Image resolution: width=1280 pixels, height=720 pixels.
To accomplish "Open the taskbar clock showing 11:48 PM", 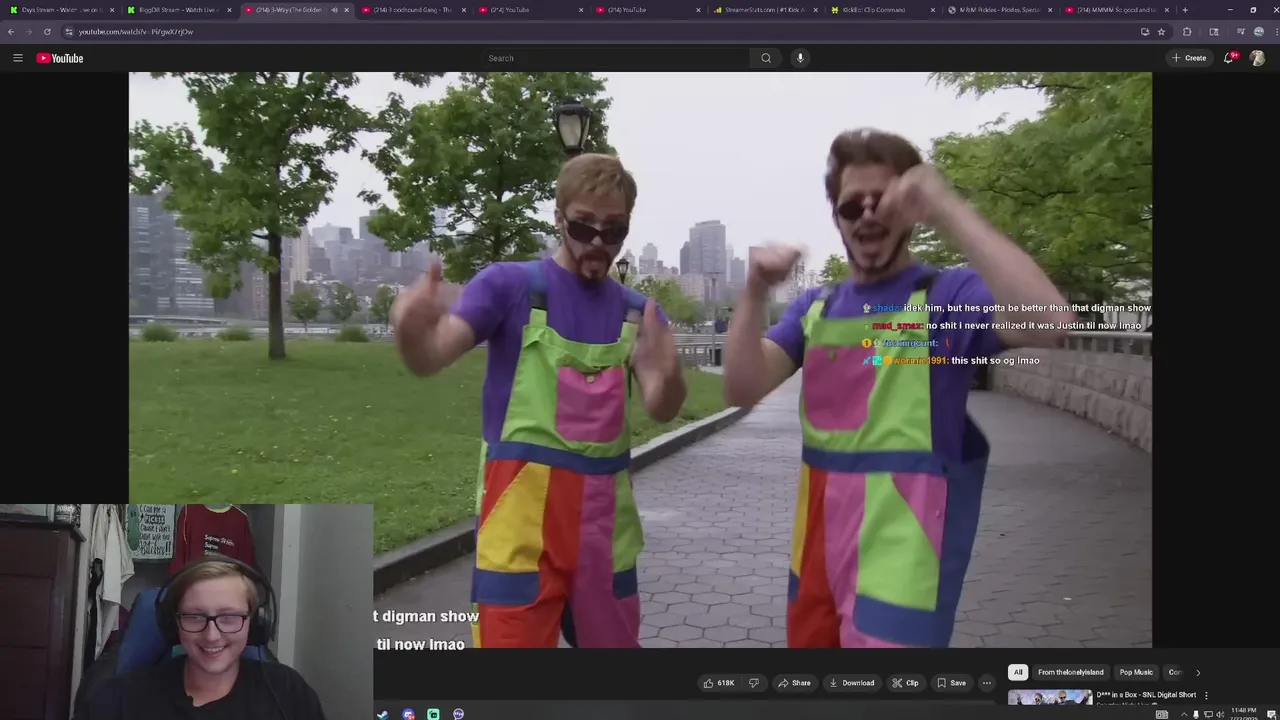I will (x=1244, y=714).
